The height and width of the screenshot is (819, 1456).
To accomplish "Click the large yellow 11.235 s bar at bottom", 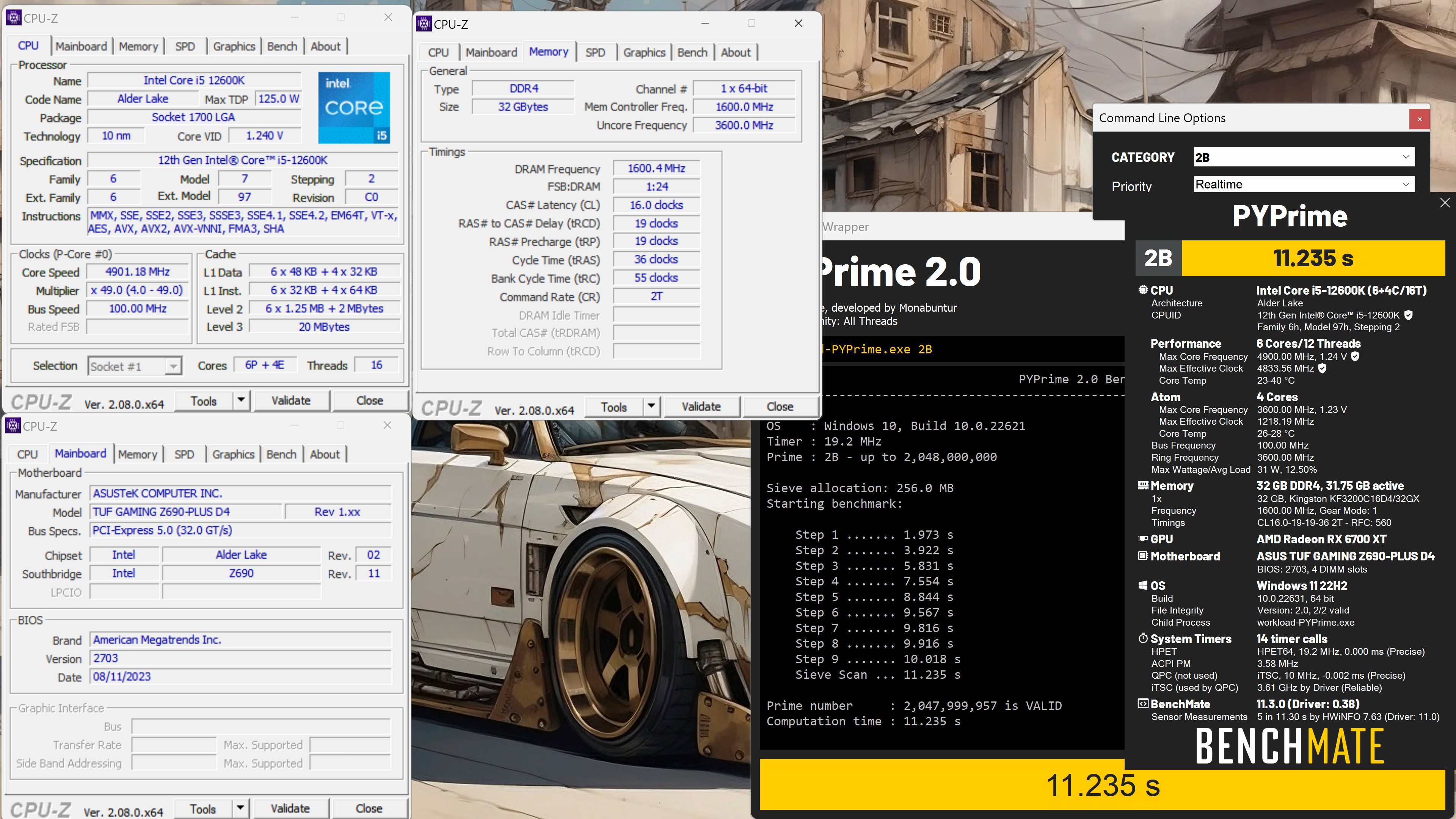I will point(1102,785).
